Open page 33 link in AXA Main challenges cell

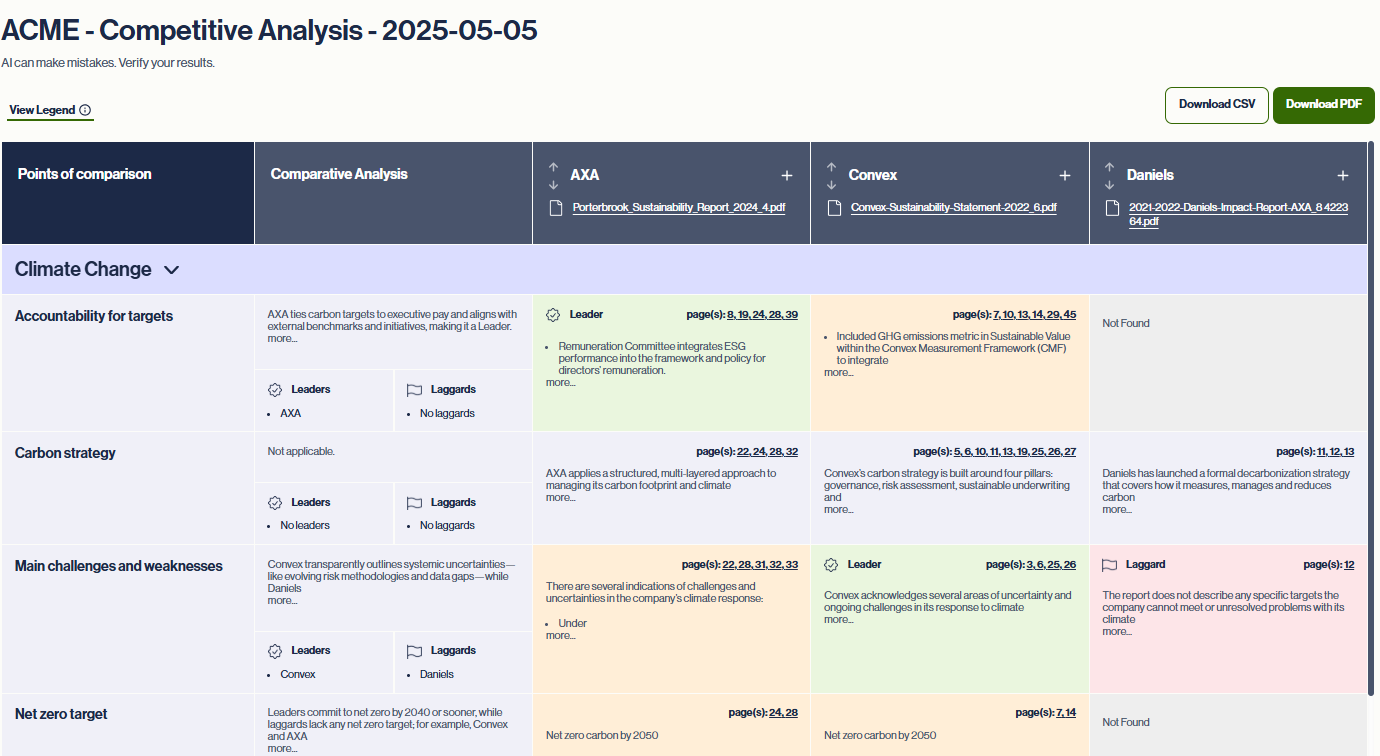(x=792, y=564)
